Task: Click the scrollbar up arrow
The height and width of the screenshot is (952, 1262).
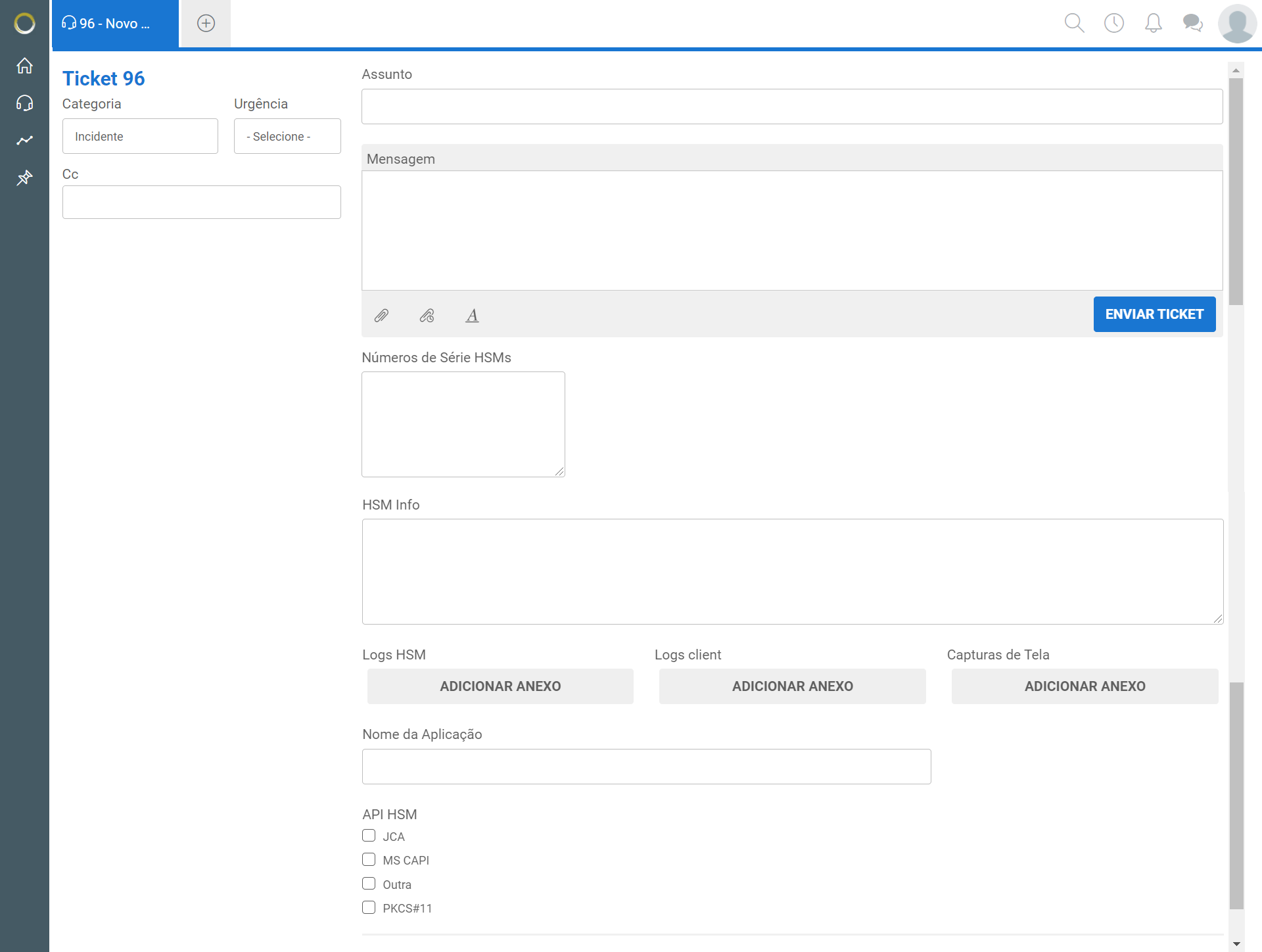Action: pyautogui.click(x=1236, y=70)
